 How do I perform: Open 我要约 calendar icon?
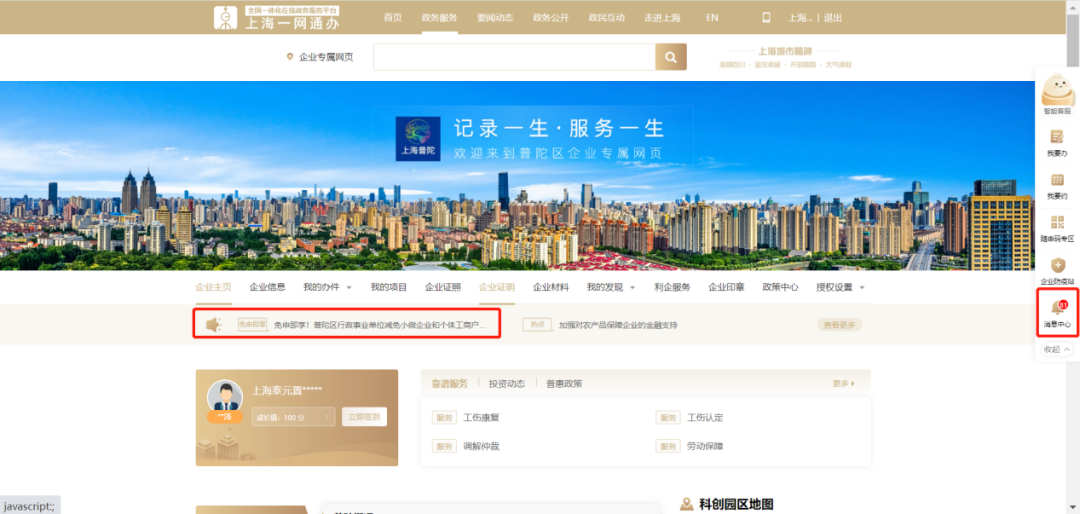coord(1057,181)
